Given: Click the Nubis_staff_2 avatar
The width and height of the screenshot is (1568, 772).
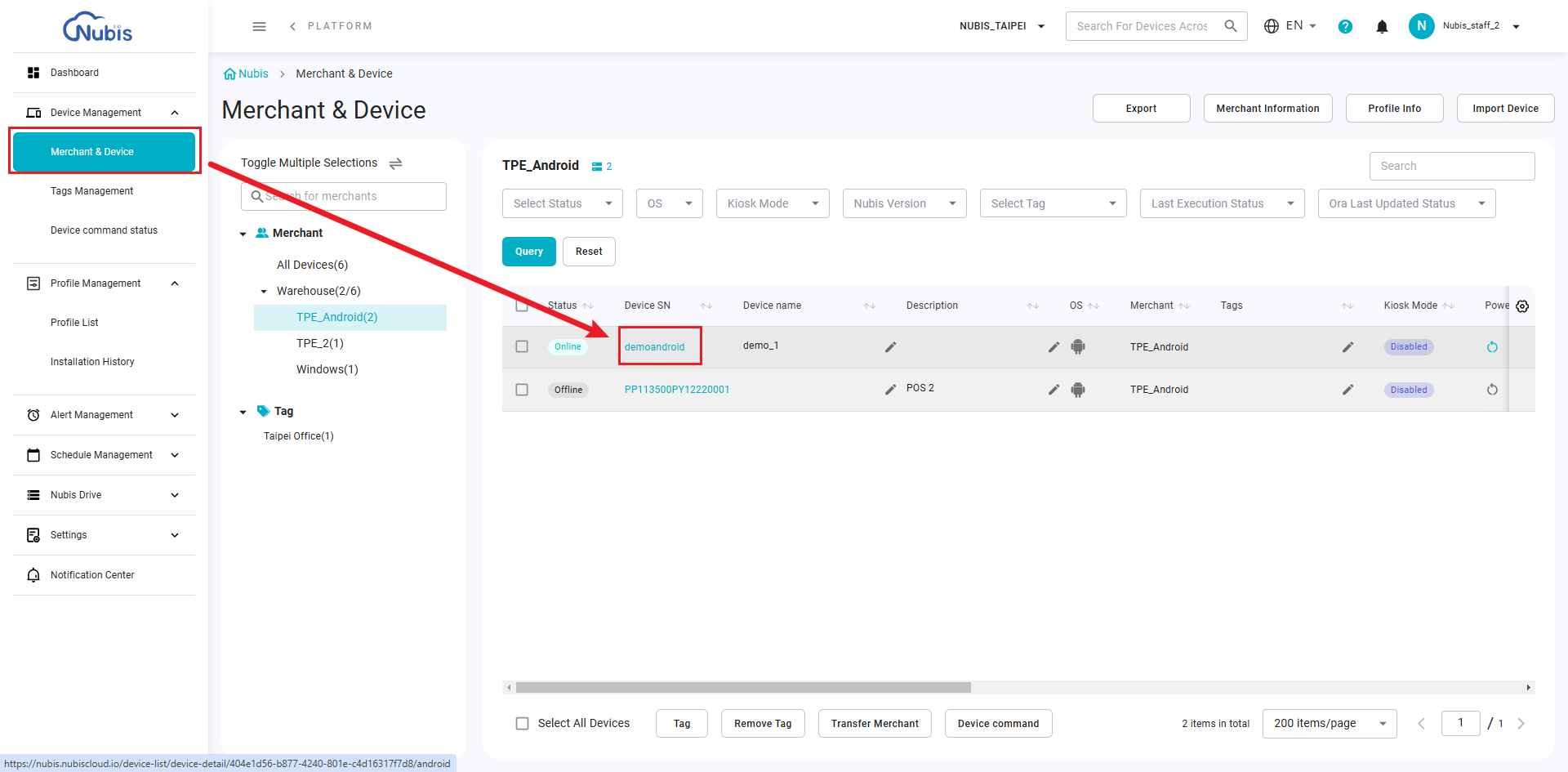Looking at the screenshot, I should click(1421, 26).
